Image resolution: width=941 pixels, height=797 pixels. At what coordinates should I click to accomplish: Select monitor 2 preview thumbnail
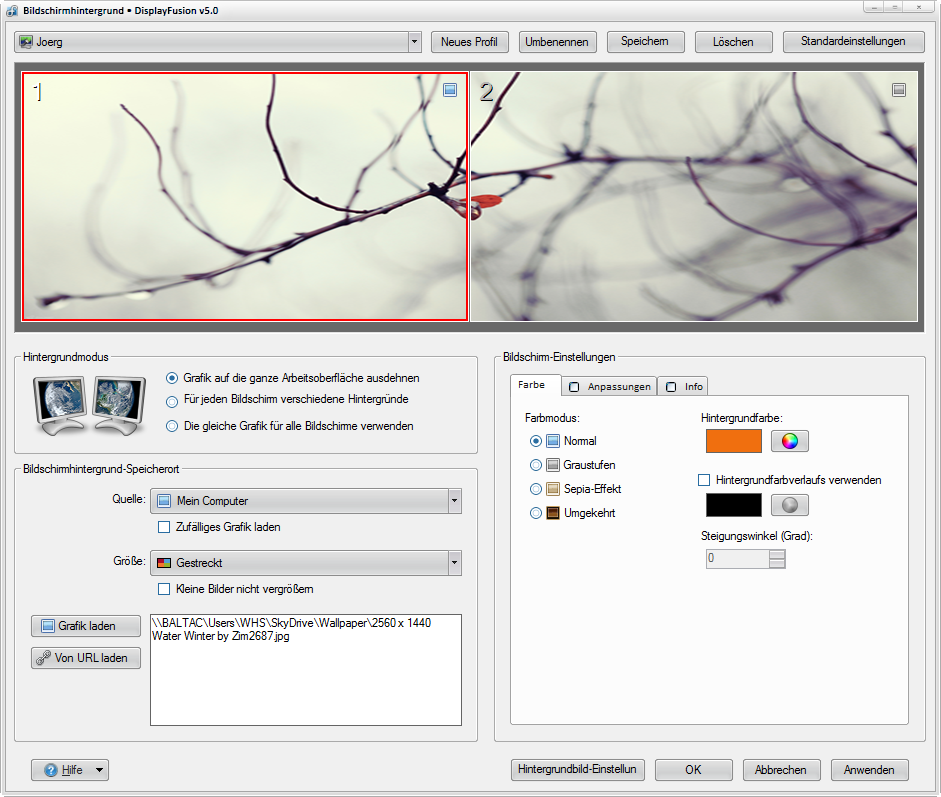(x=694, y=197)
